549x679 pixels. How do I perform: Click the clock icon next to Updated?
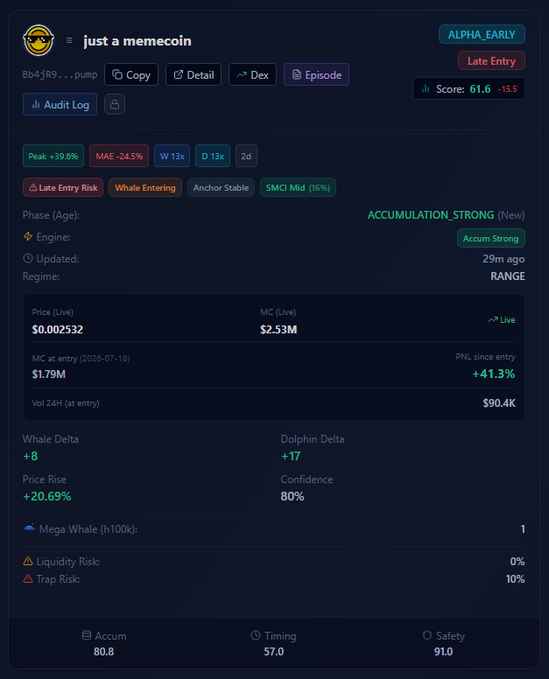pyautogui.click(x=28, y=259)
